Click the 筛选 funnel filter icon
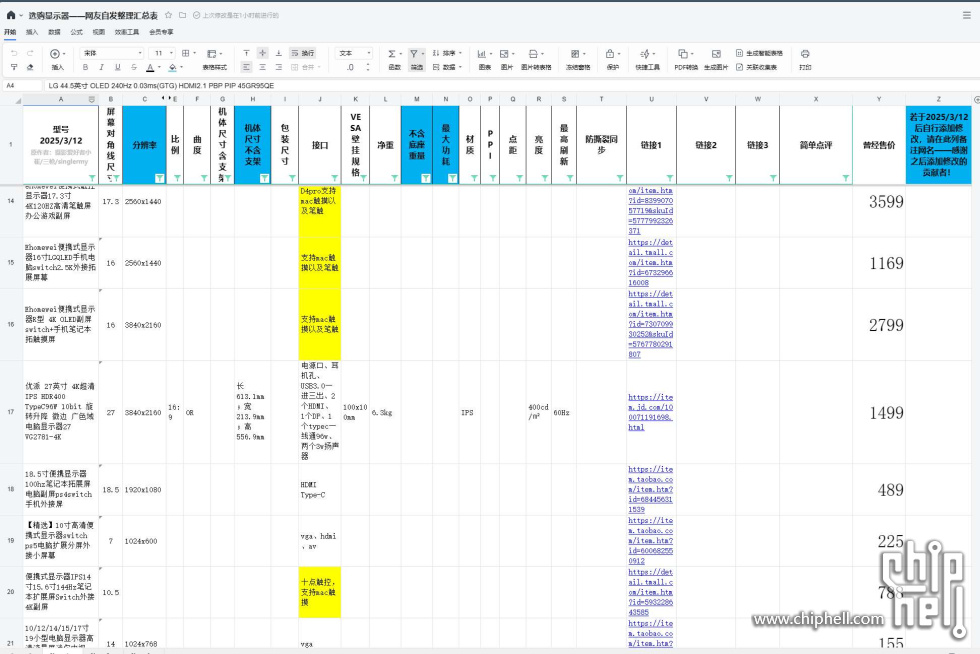The image size is (980, 654). click(x=414, y=54)
